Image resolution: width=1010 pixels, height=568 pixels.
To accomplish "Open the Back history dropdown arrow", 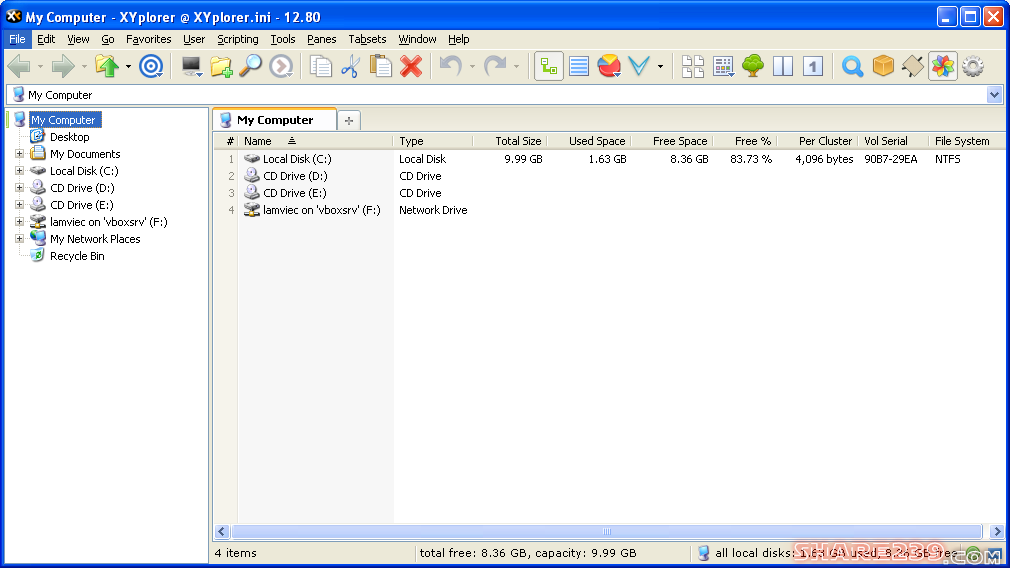I will tap(40, 66).
